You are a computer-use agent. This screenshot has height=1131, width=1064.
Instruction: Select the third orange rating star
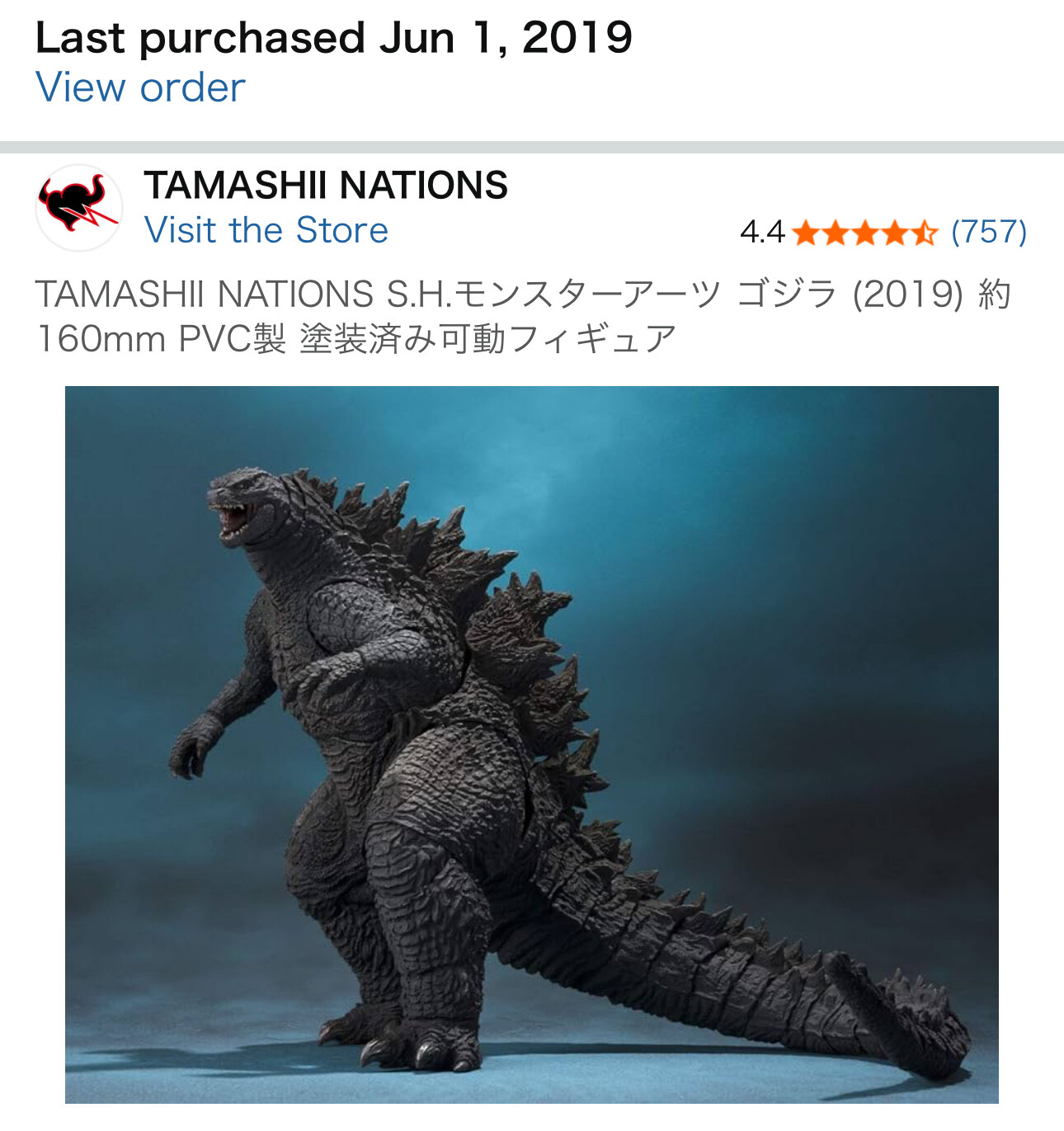[865, 233]
